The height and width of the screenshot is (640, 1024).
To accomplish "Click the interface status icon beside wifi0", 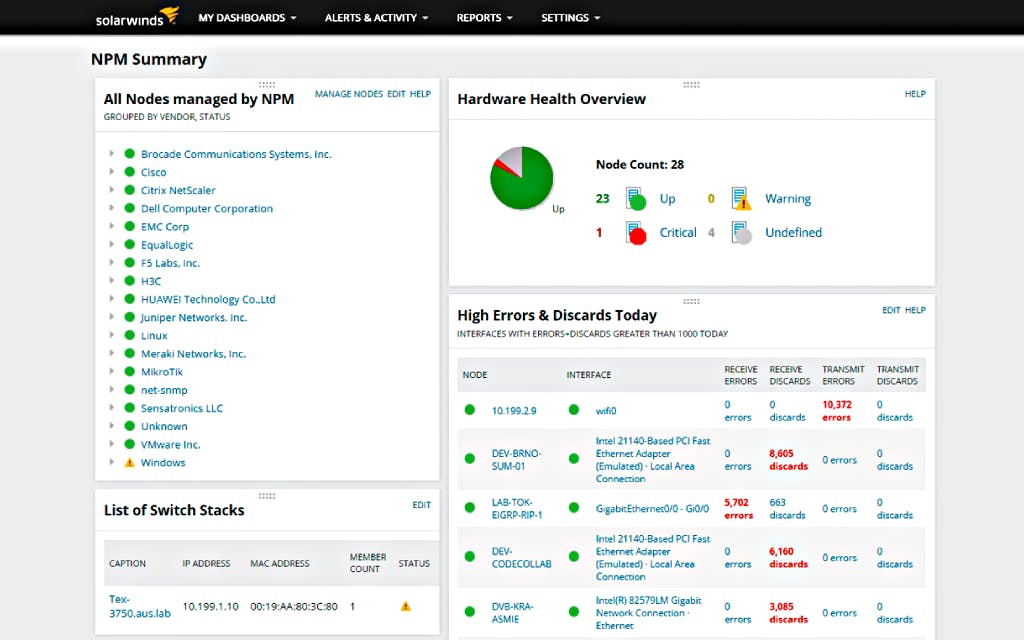I will tap(575, 408).
